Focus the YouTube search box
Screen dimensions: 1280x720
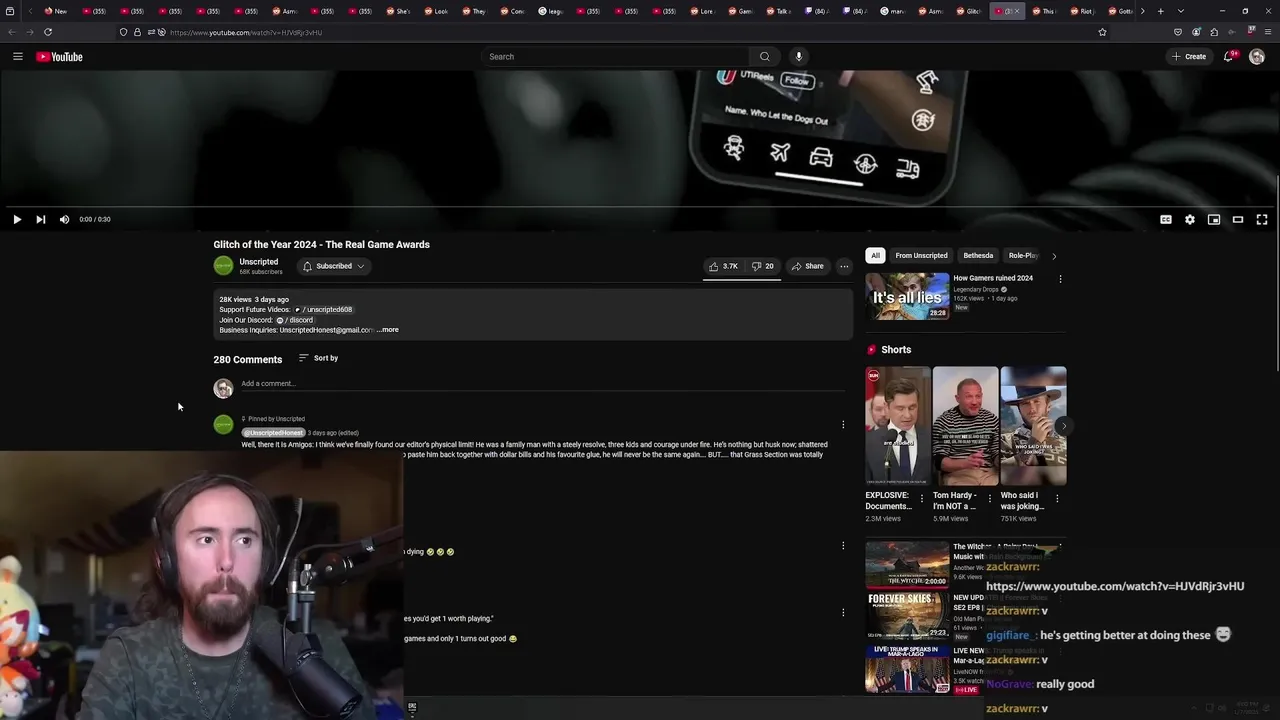tap(616, 57)
